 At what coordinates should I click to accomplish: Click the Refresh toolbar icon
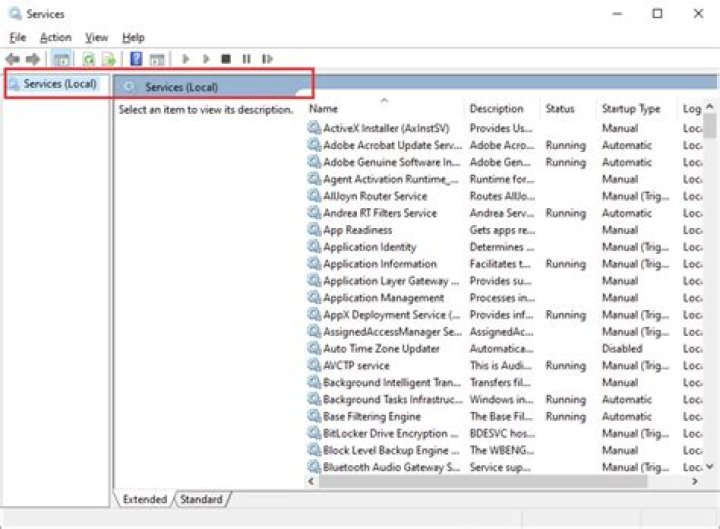click(x=89, y=60)
